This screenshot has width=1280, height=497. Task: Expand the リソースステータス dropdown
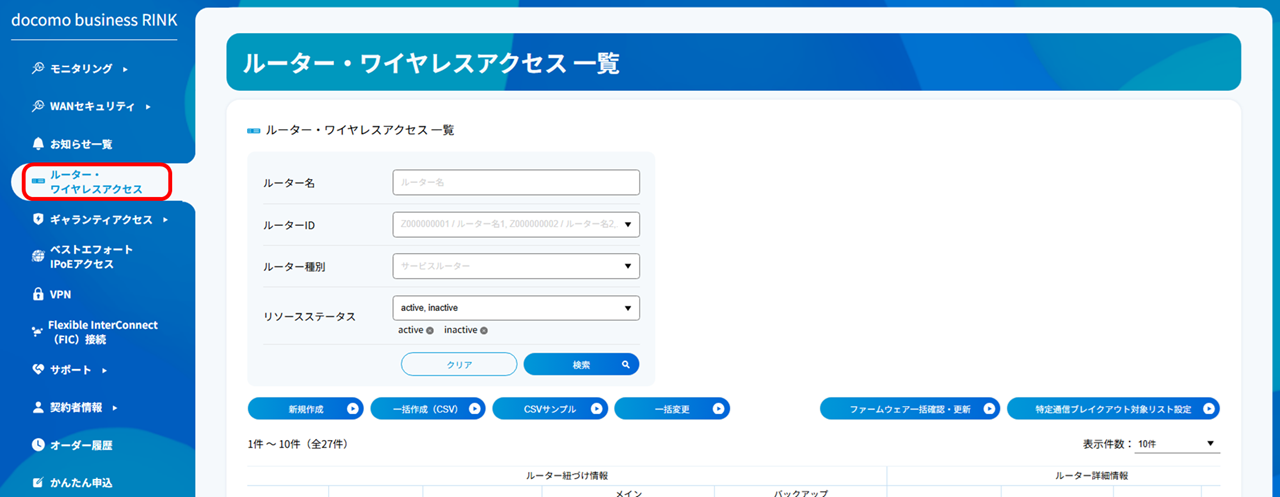coord(516,308)
